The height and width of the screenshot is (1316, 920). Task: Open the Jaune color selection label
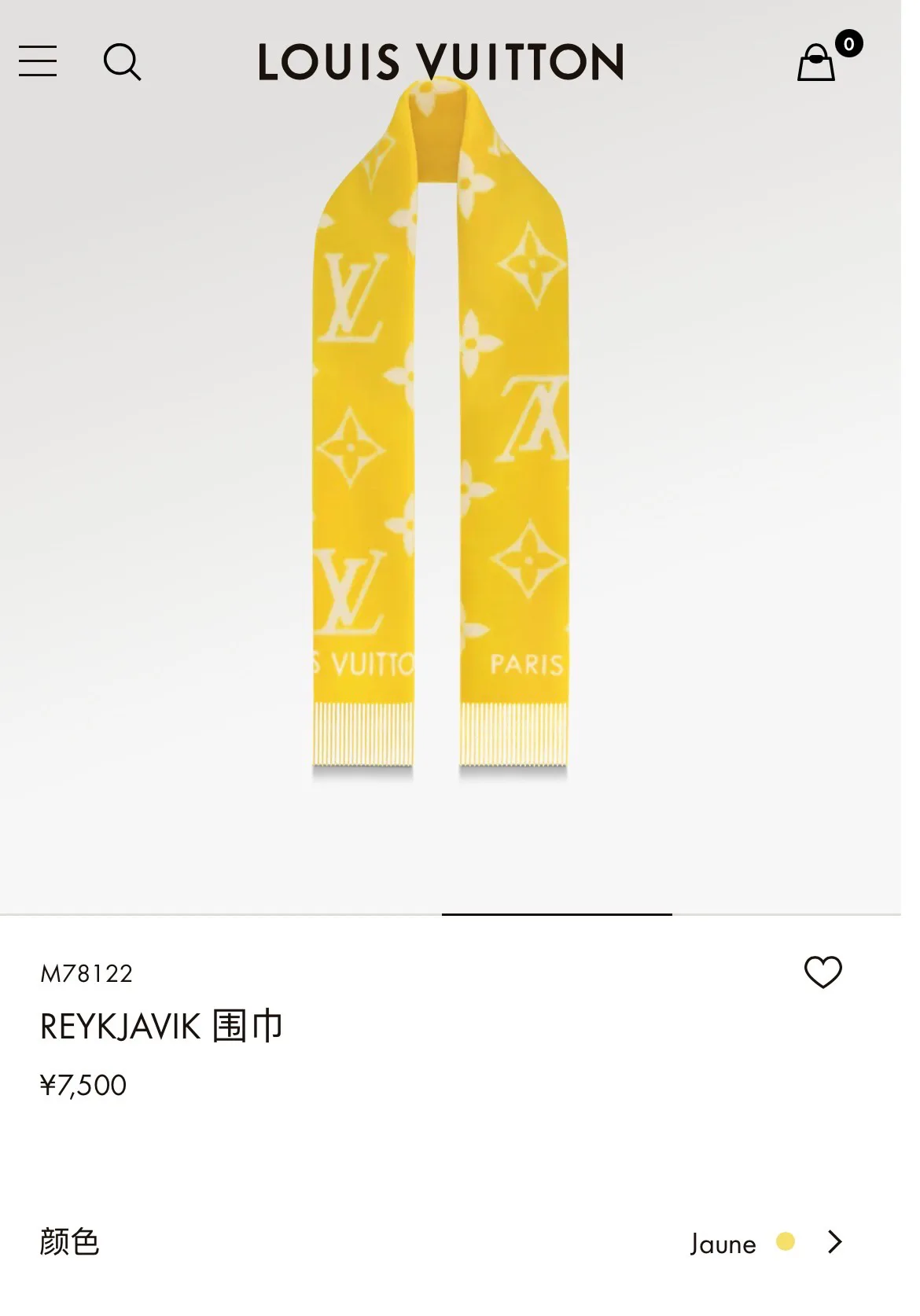pyautogui.click(x=723, y=1244)
